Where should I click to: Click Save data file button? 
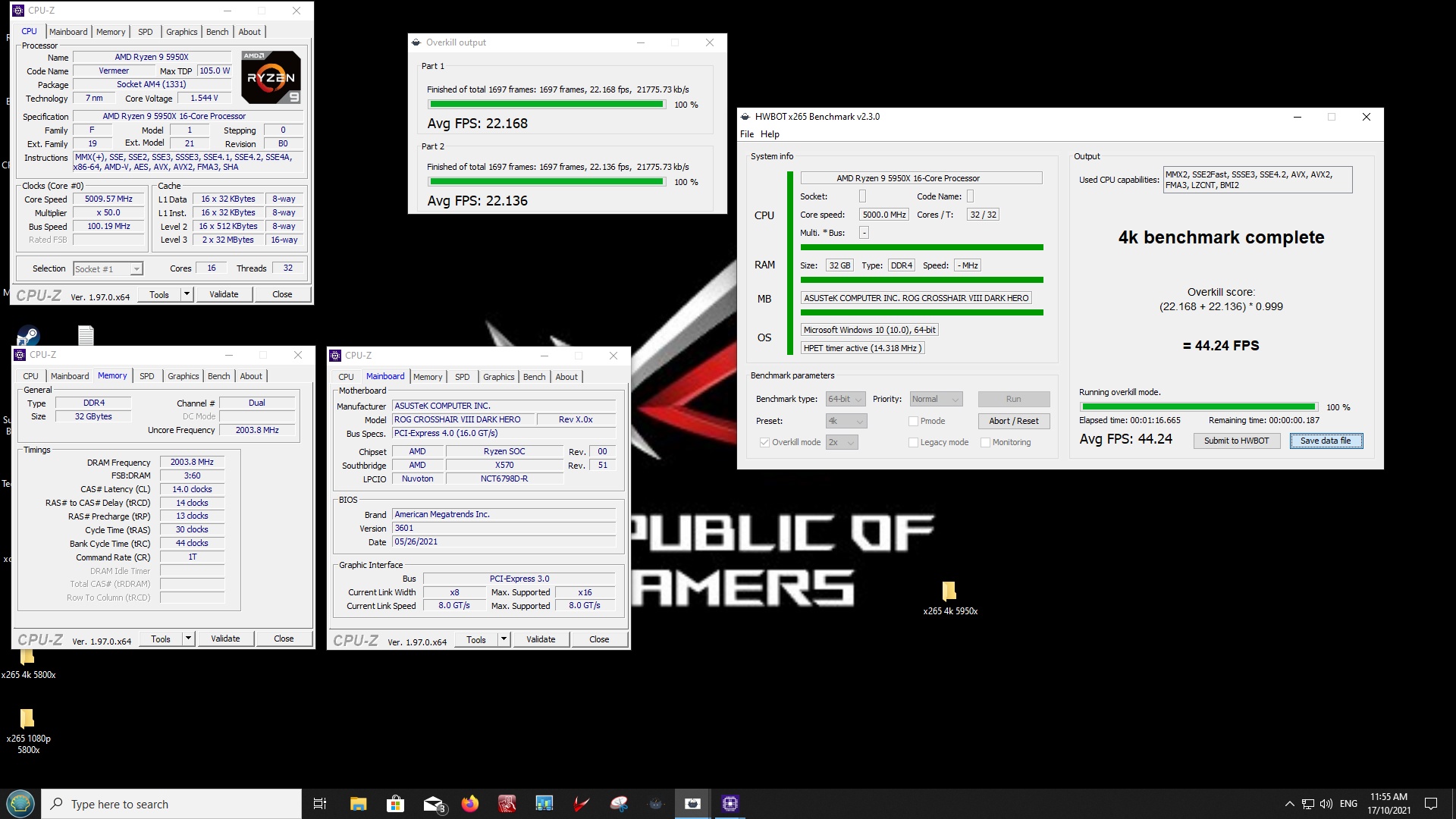(1326, 441)
